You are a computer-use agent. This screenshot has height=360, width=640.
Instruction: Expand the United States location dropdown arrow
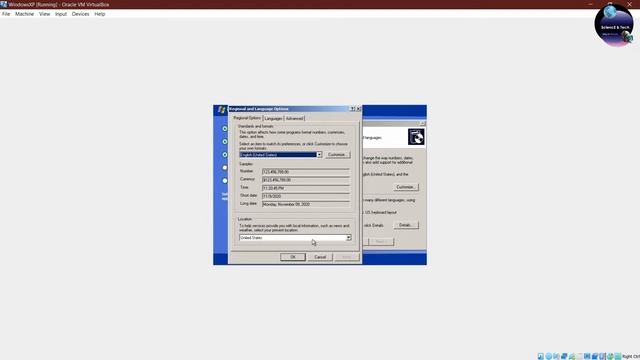click(349, 238)
